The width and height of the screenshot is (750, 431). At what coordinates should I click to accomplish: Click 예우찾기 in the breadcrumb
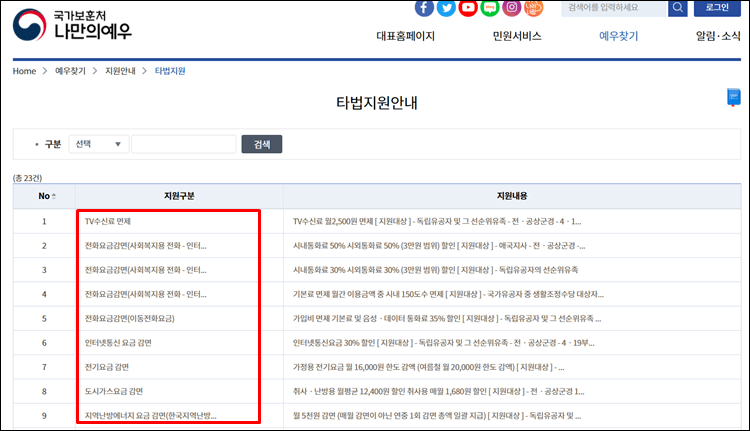point(70,71)
